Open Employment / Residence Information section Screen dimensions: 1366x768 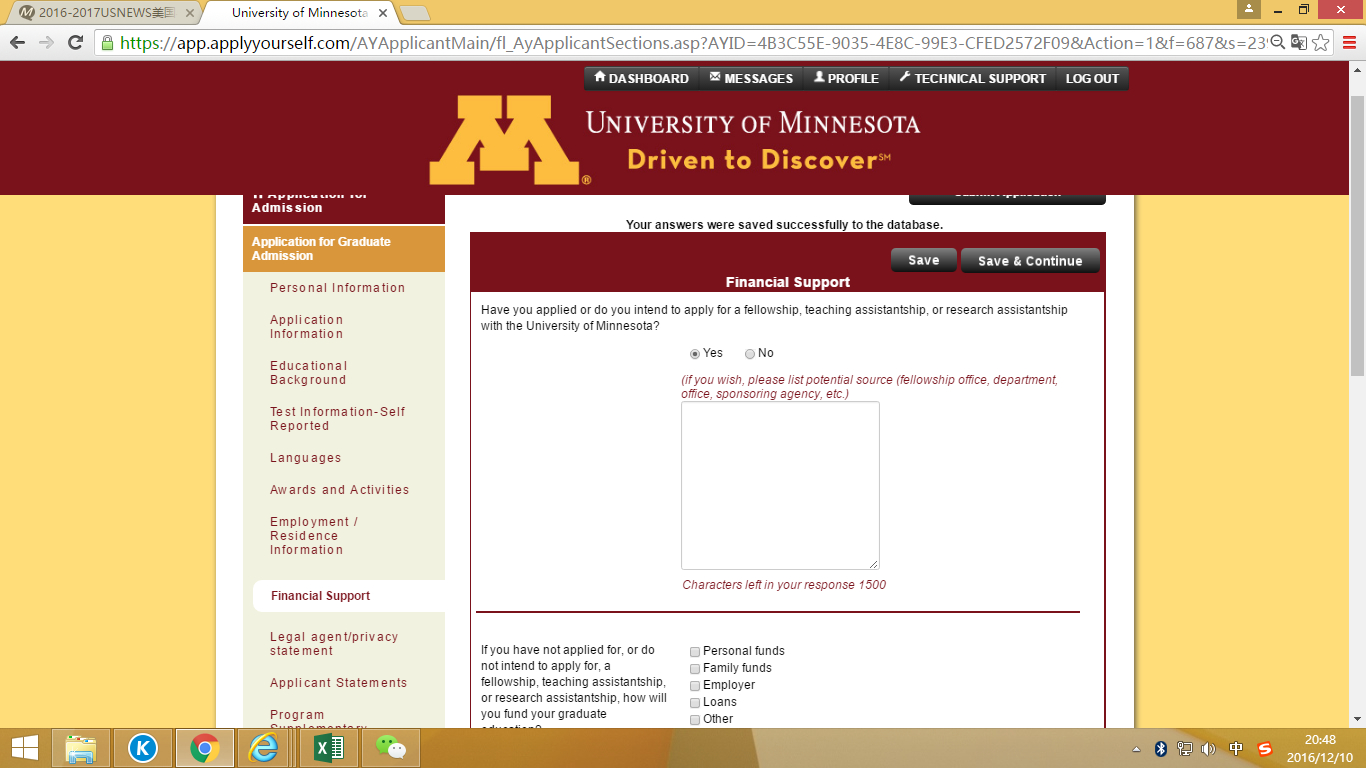[314, 536]
